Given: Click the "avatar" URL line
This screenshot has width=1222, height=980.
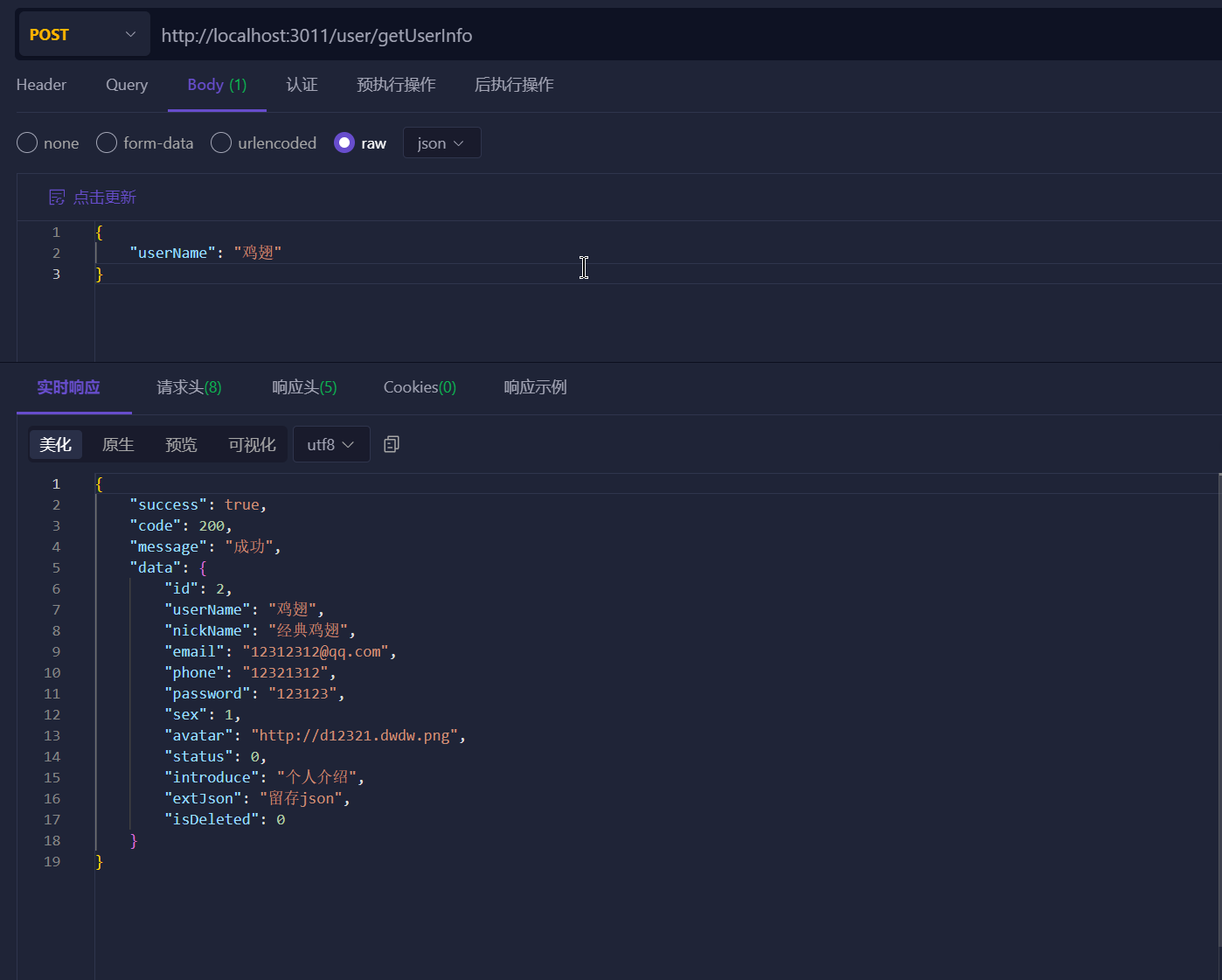Looking at the screenshot, I should pos(316,735).
